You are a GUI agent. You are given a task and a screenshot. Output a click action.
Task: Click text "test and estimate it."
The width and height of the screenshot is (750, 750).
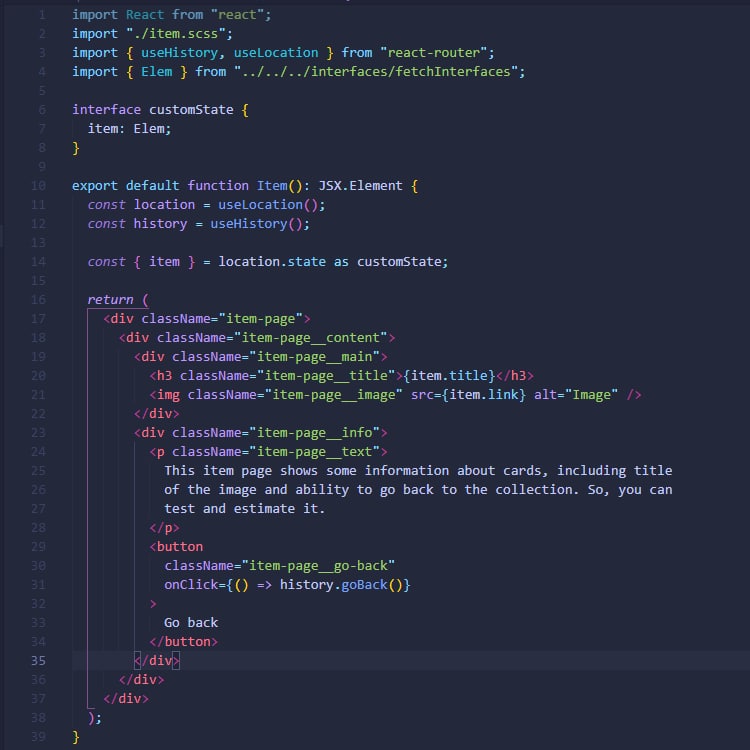[244, 508]
